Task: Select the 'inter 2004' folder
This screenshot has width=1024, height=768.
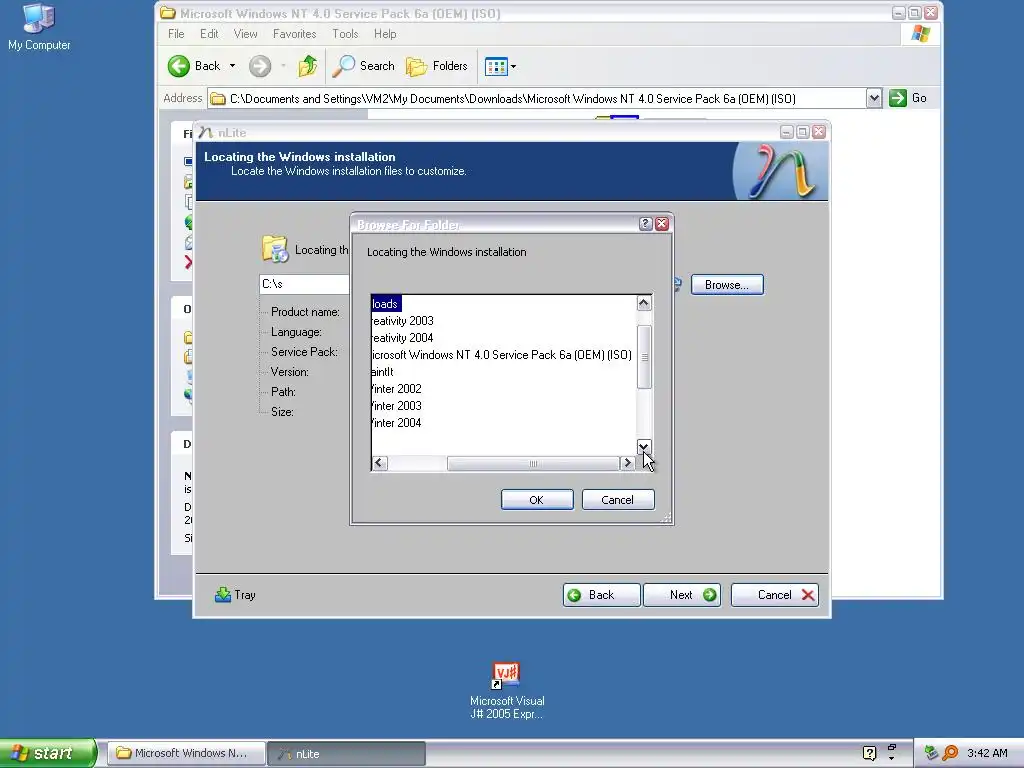Action: pyautogui.click(x=396, y=423)
